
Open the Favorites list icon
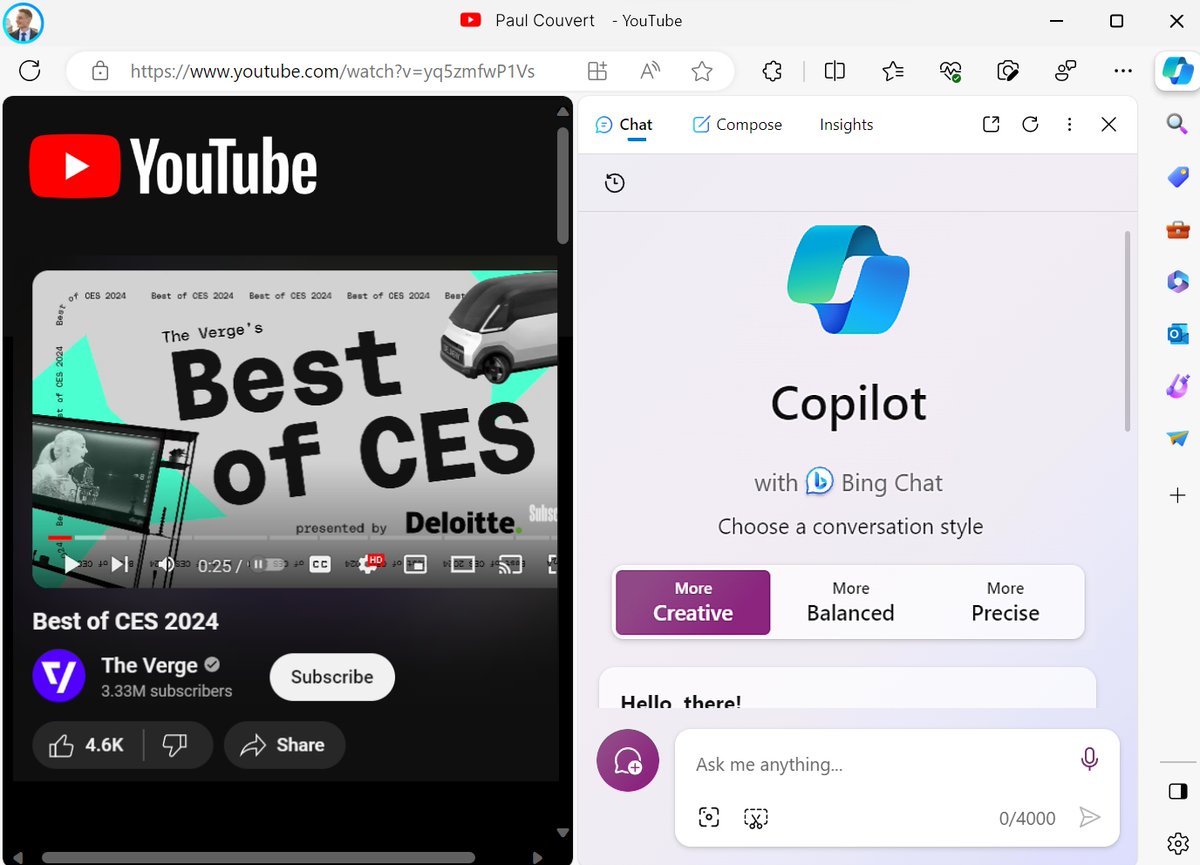click(x=893, y=71)
